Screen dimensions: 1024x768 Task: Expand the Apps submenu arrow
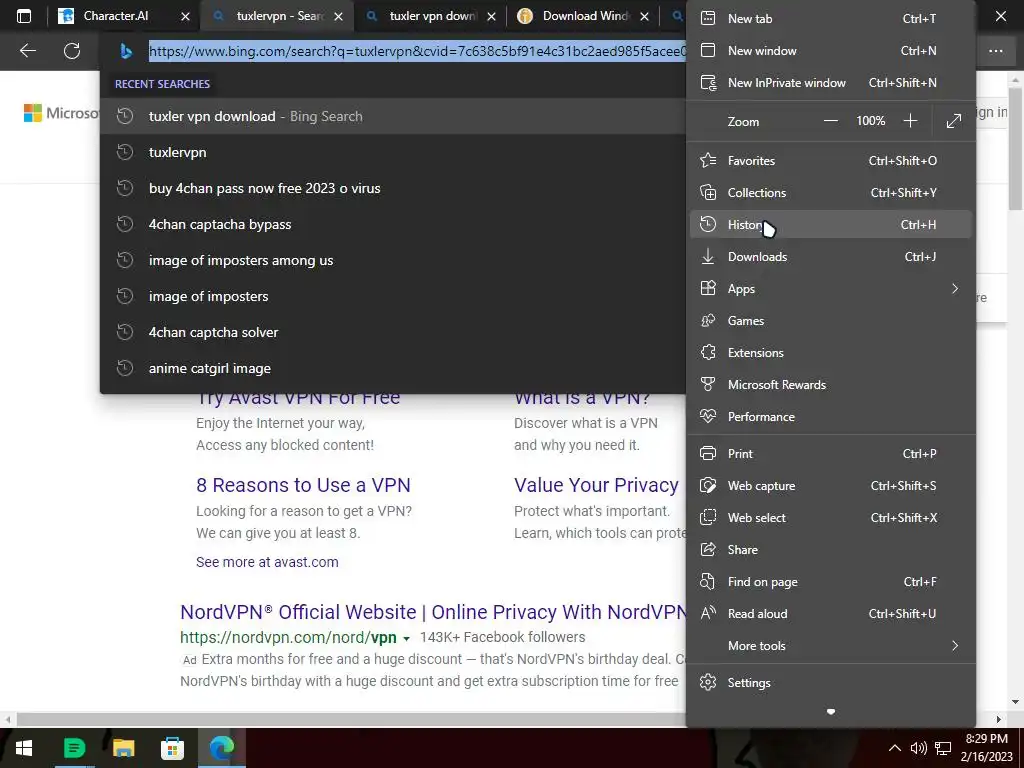[955, 289]
